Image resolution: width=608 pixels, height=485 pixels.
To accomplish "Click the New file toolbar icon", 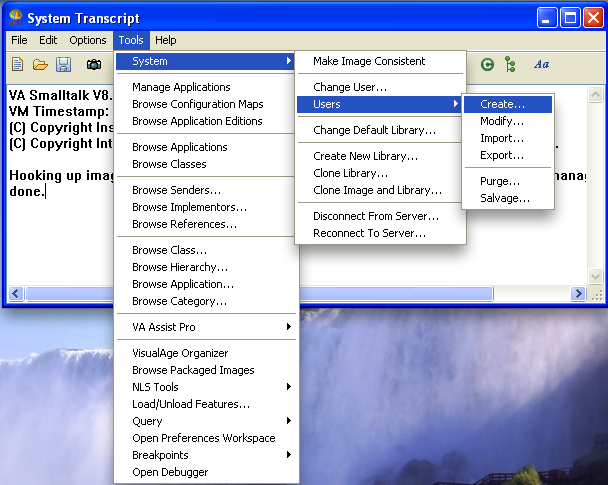I will click(x=17, y=64).
